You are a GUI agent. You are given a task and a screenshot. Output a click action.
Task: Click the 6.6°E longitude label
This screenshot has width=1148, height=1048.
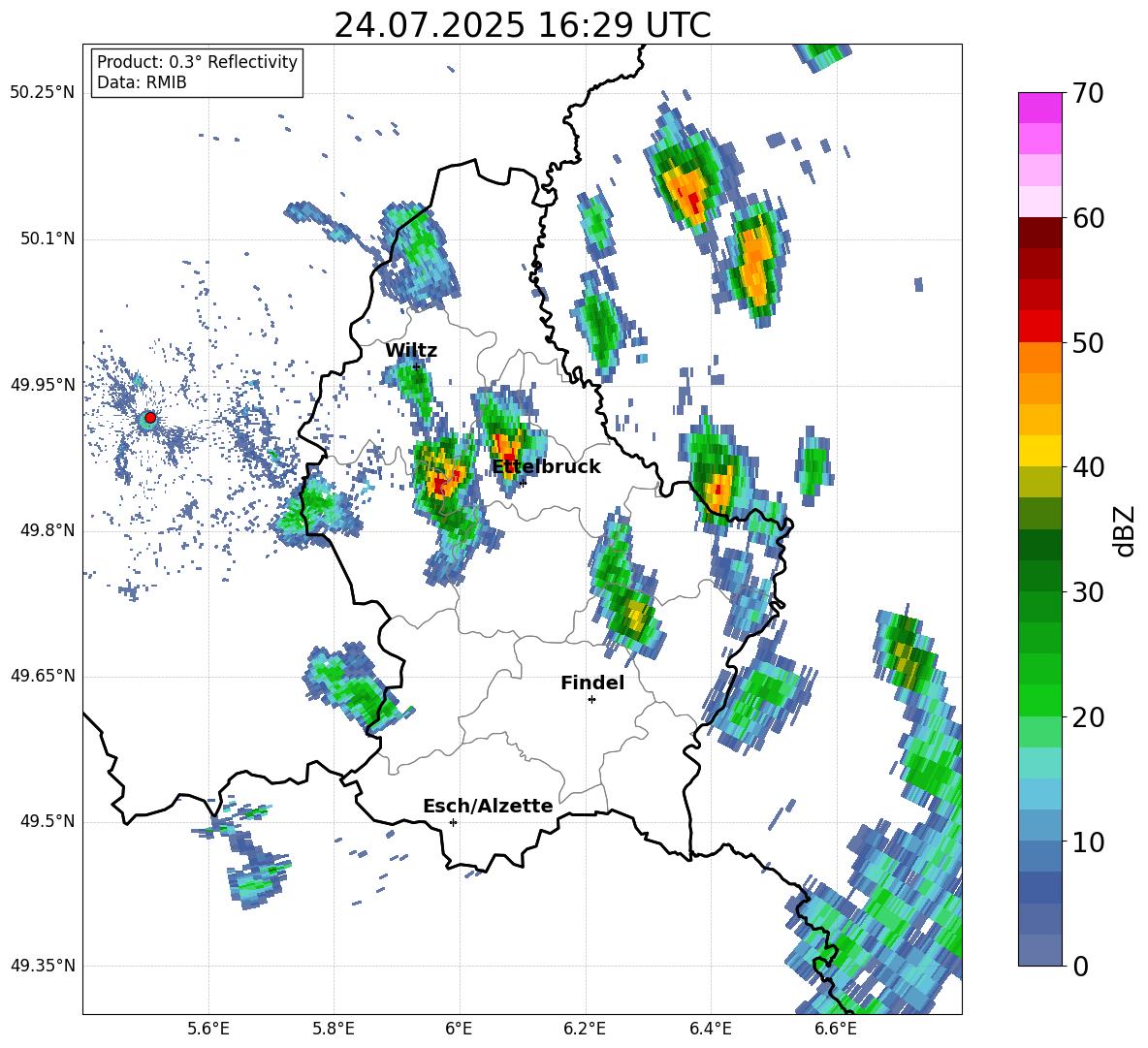(x=836, y=1029)
